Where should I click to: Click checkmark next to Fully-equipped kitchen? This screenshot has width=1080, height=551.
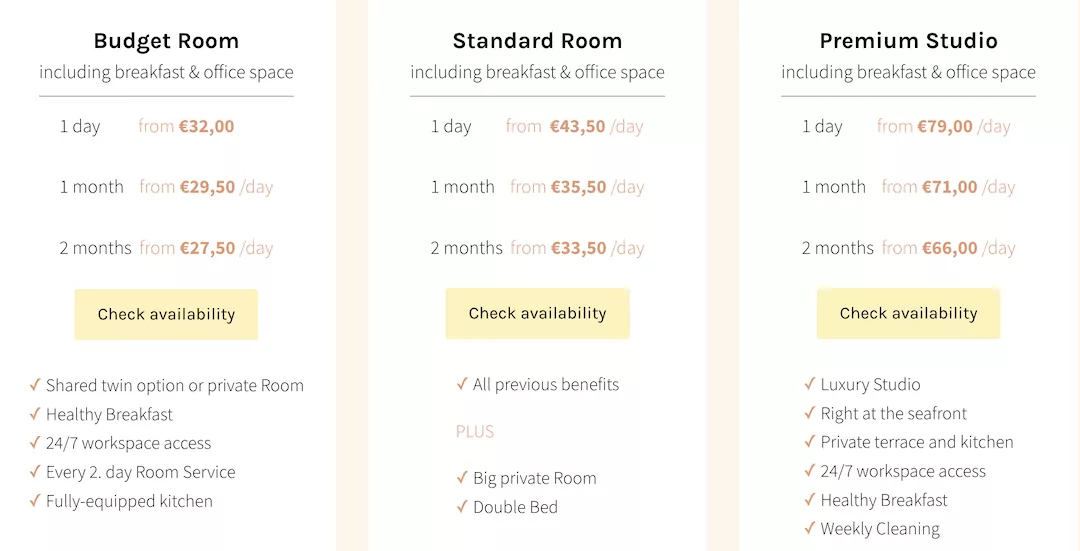(35, 501)
